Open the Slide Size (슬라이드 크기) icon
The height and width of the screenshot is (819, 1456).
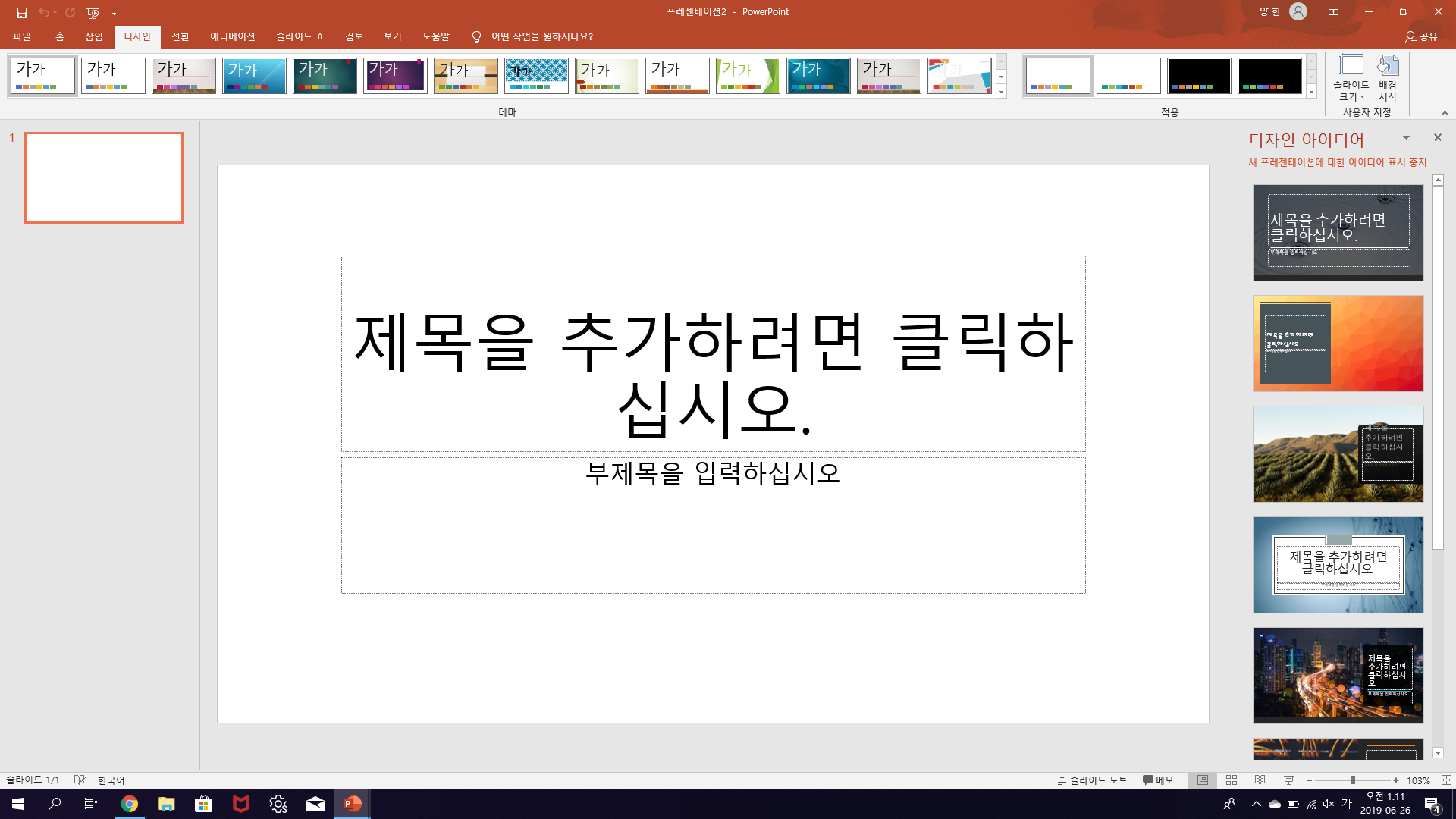pyautogui.click(x=1351, y=77)
